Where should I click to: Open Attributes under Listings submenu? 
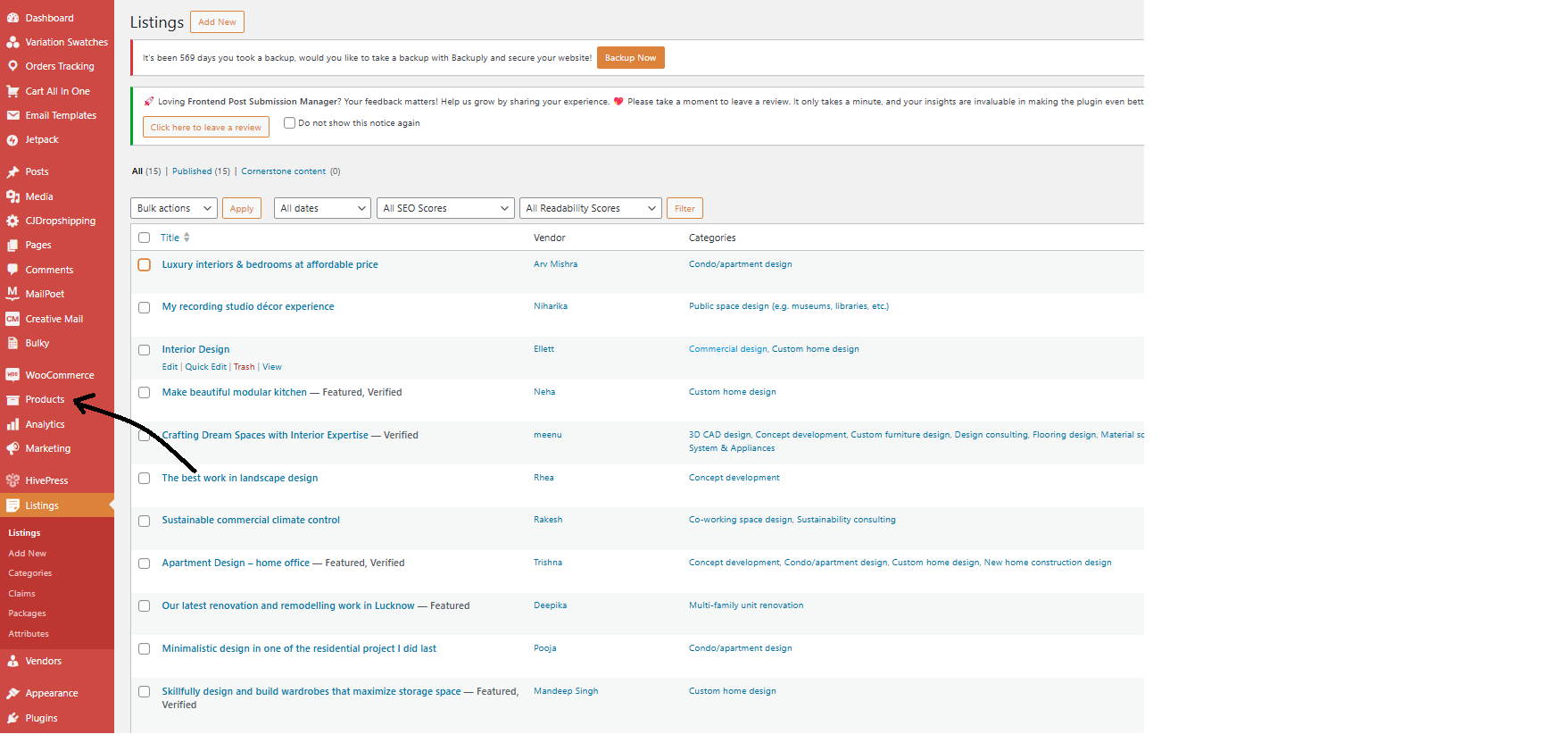(29, 634)
